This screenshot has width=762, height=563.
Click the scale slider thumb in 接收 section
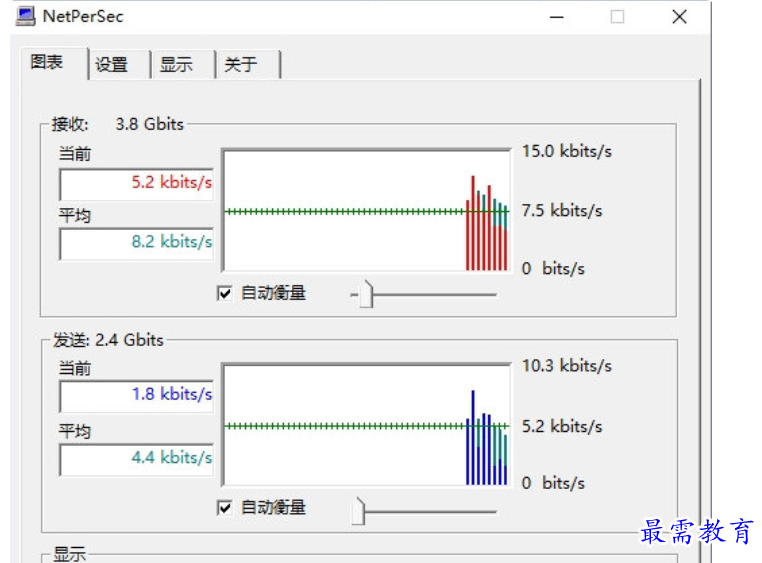365,294
